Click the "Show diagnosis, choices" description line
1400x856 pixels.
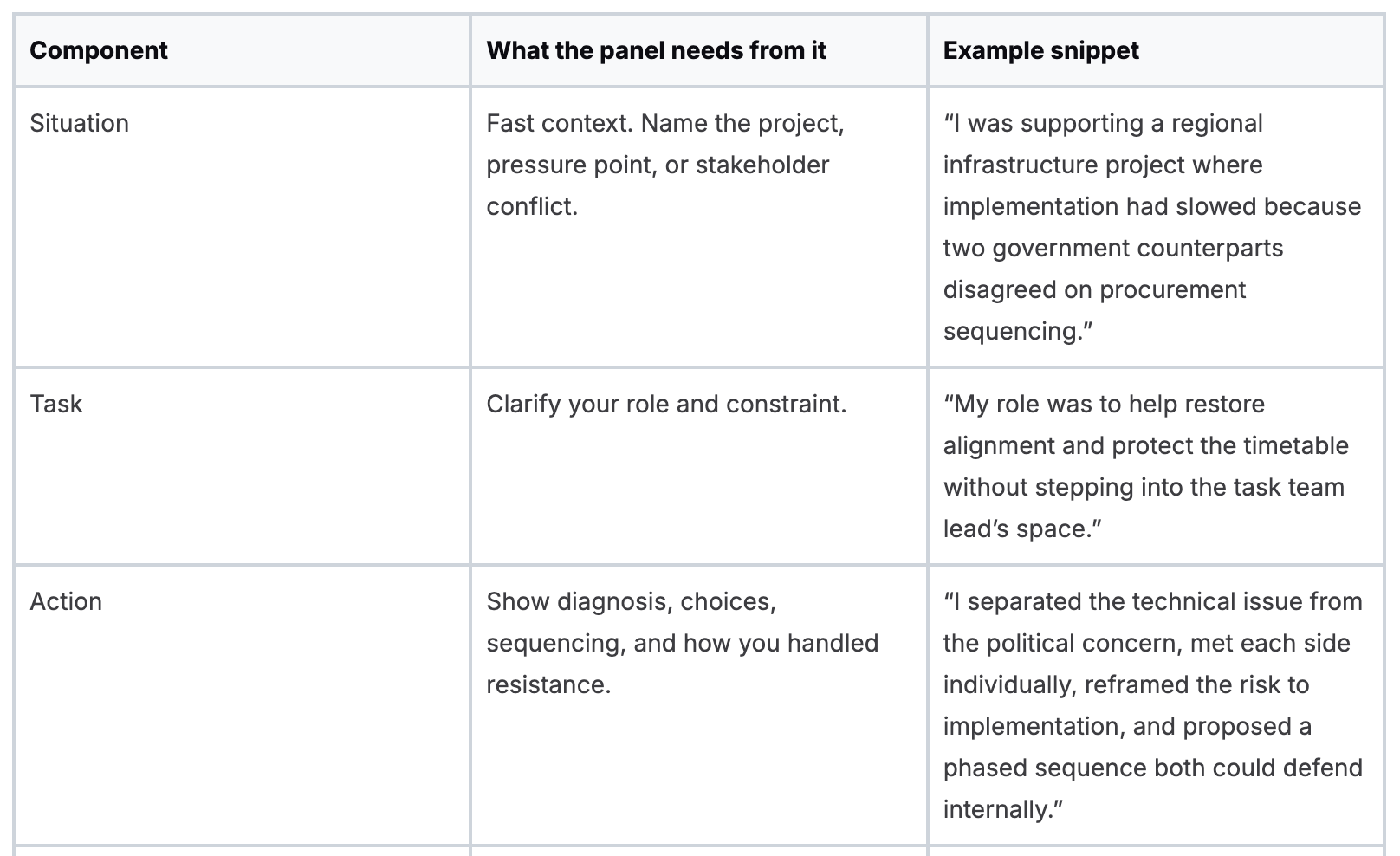coord(631,601)
